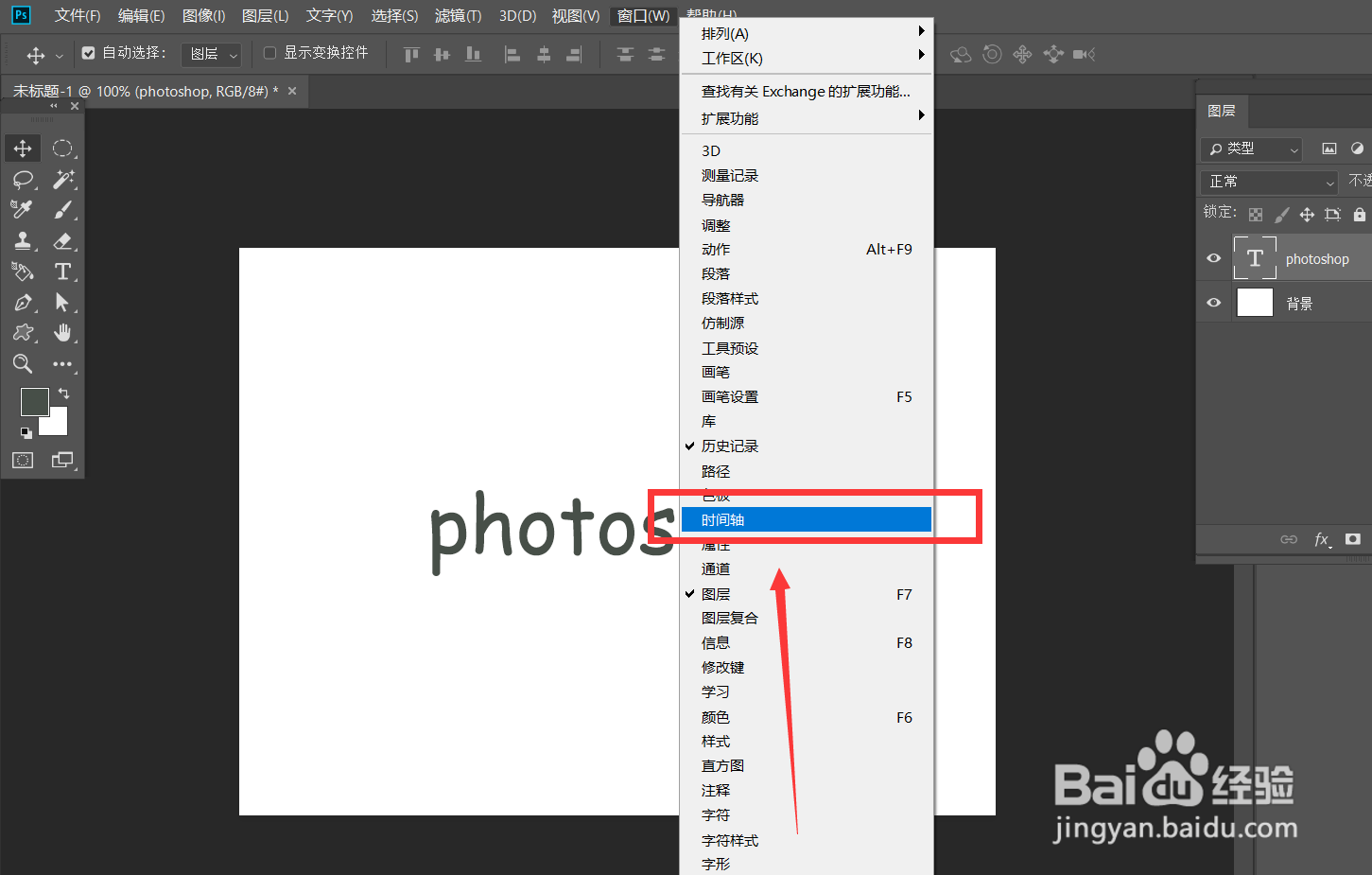Select the Custom Shape tool
The image size is (1372, 875).
coord(23,333)
